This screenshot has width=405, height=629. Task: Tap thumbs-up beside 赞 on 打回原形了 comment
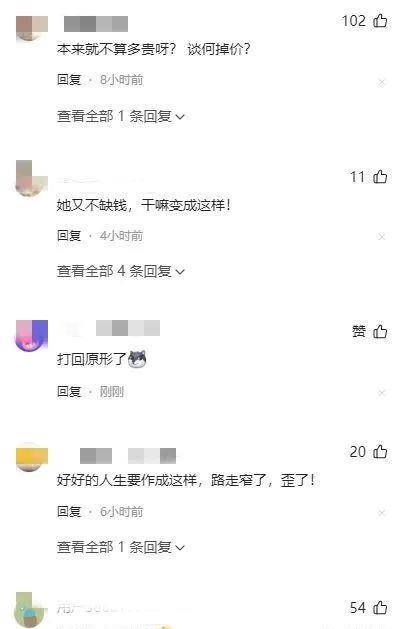click(x=380, y=331)
